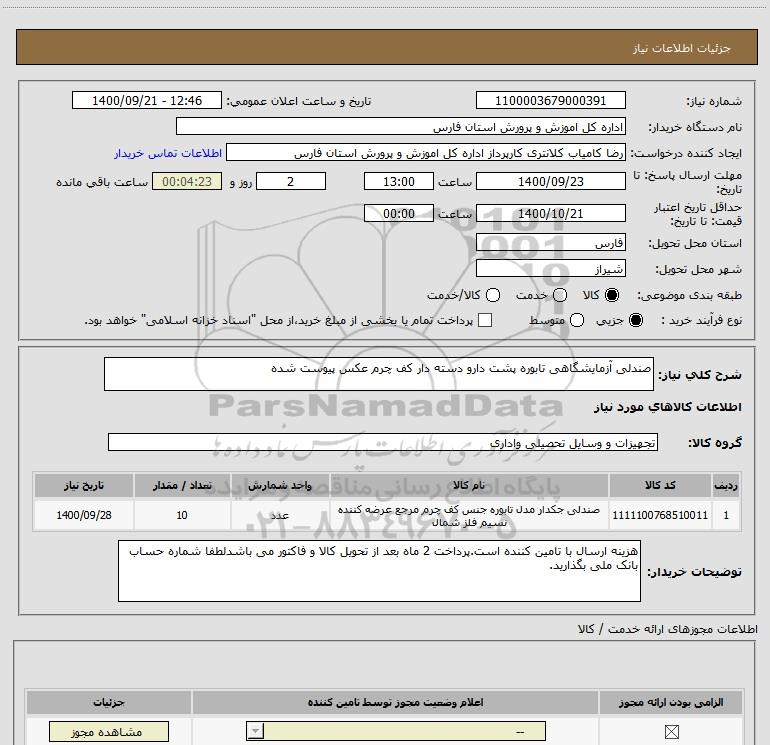Click the اطلاعات کالاهای مورد نیاز heading

pyautogui.click(x=667, y=407)
